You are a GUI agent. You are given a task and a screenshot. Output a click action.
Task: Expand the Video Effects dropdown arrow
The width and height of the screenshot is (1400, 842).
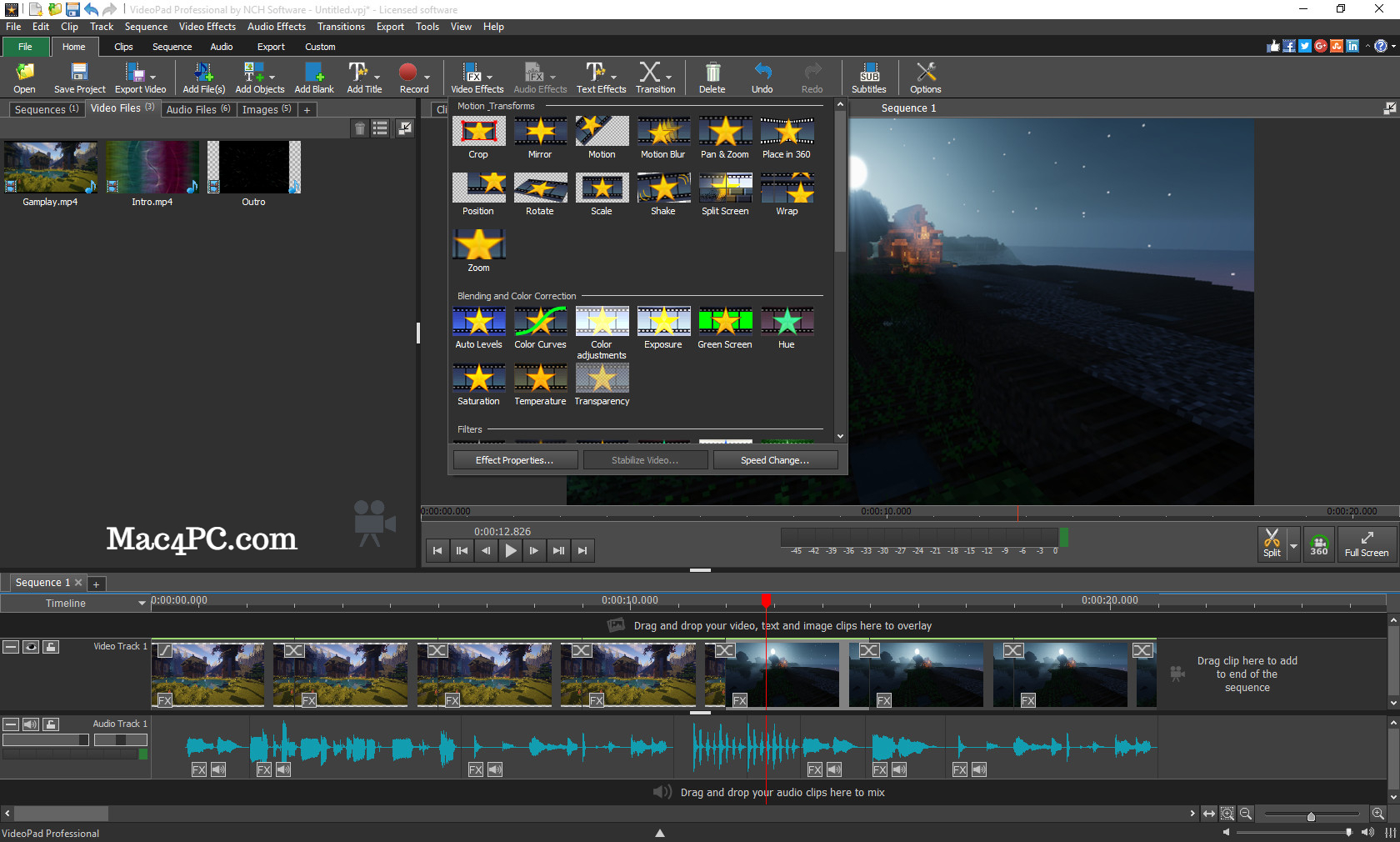[x=489, y=77]
